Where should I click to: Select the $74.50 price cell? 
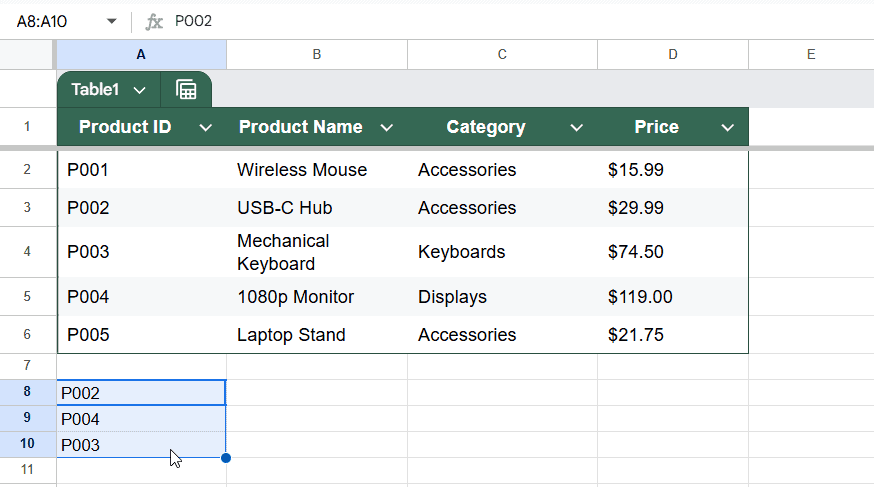pyautogui.click(x=673, y=252)
